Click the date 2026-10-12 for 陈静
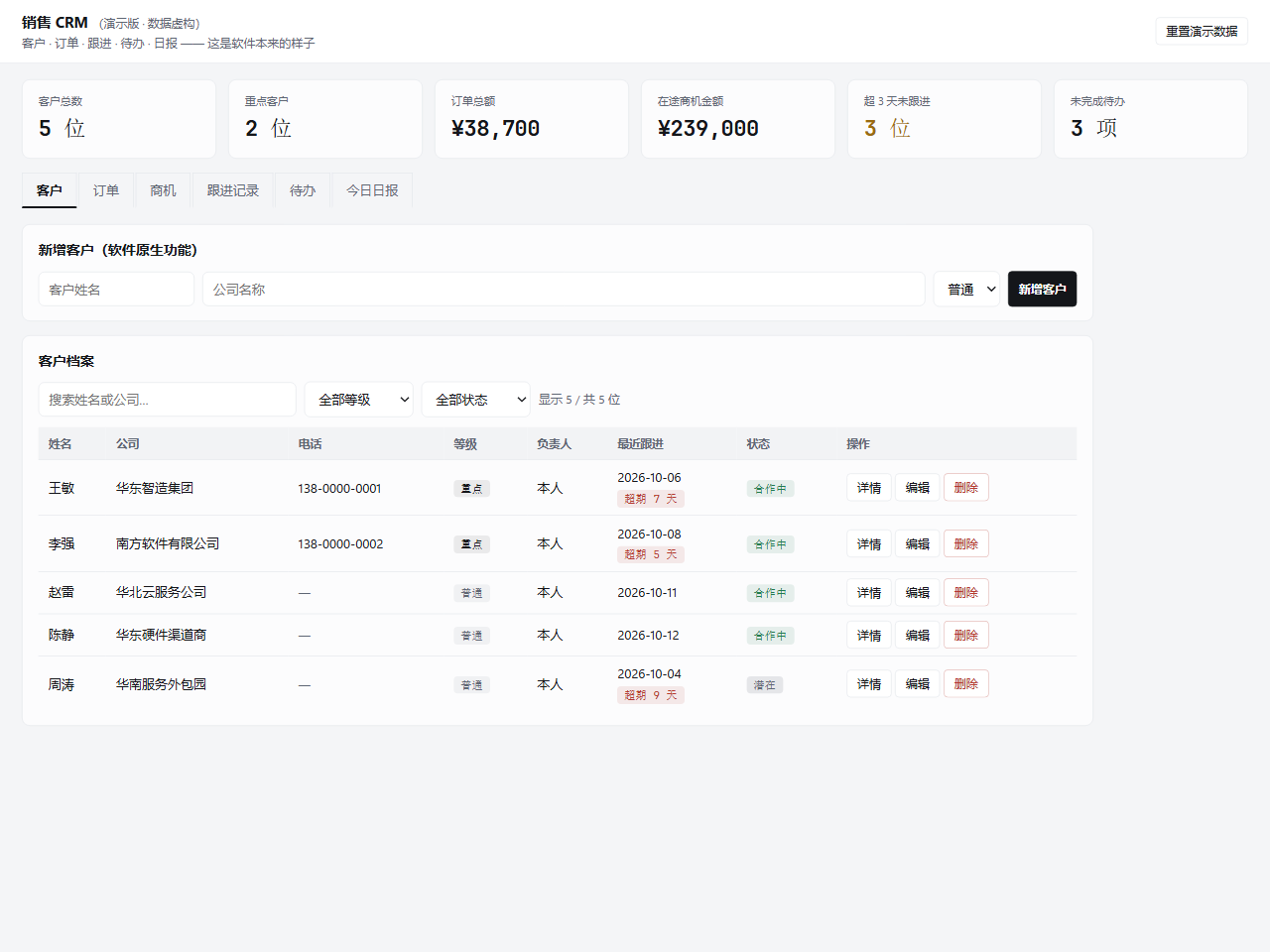Image resolution: width=1270 pixels, height=952 pixels. coord(649,636)
